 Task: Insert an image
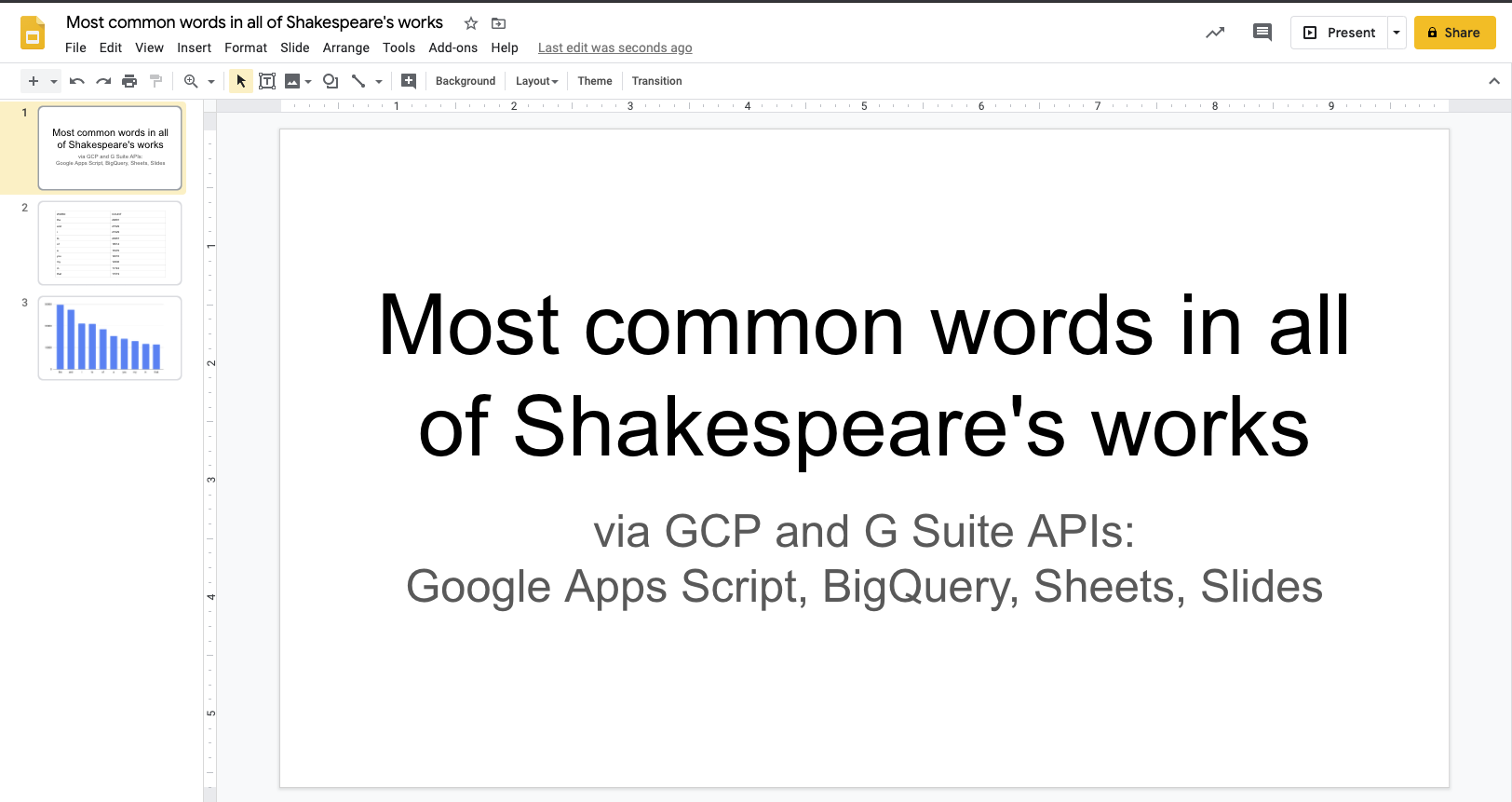(x=292, y=81)
